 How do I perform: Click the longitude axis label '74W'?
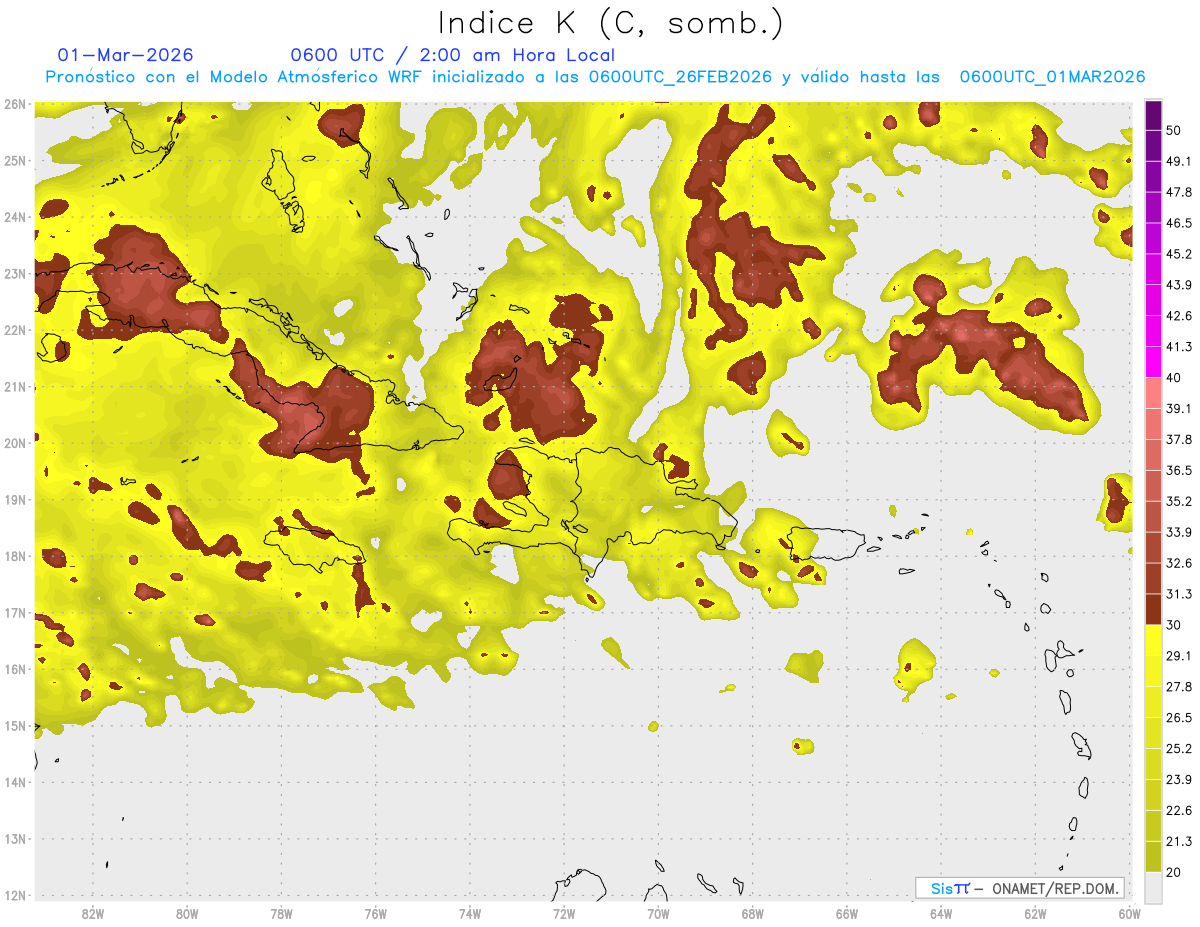(x=470, y=914)
